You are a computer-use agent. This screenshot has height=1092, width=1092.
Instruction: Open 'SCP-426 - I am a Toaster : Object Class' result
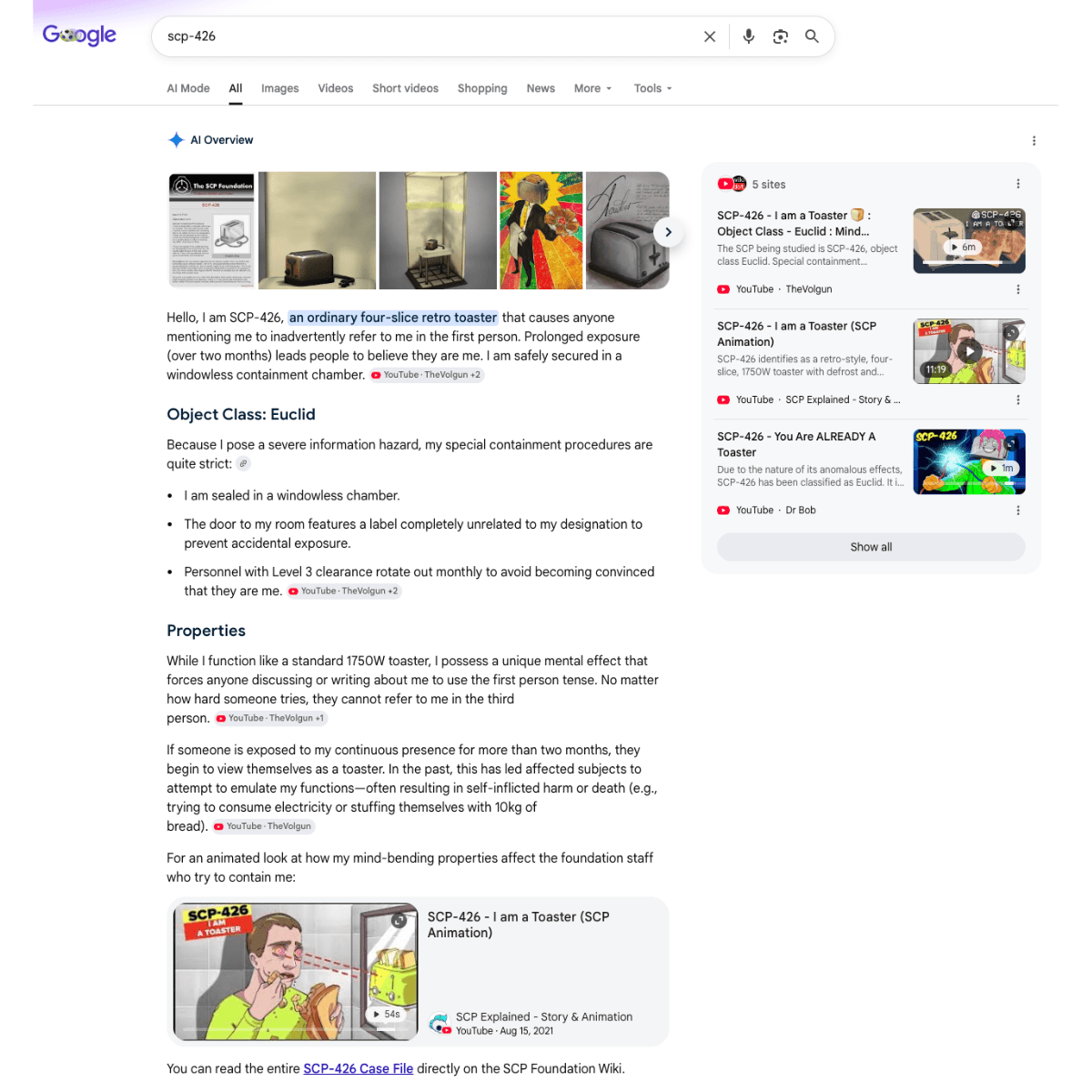(x=794, y=224)
